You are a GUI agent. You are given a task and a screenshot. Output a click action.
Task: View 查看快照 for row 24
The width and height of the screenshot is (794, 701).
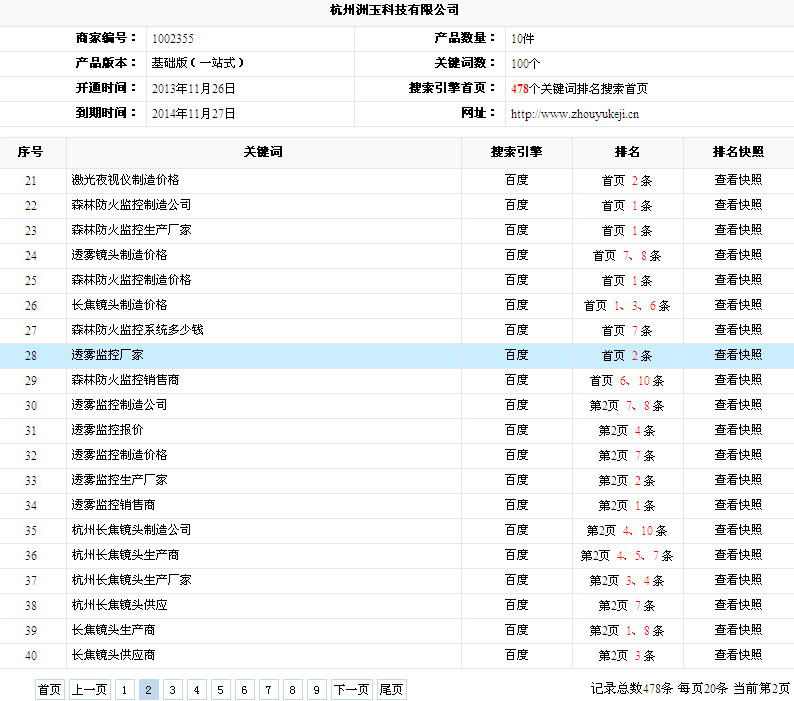coord(738,255)
